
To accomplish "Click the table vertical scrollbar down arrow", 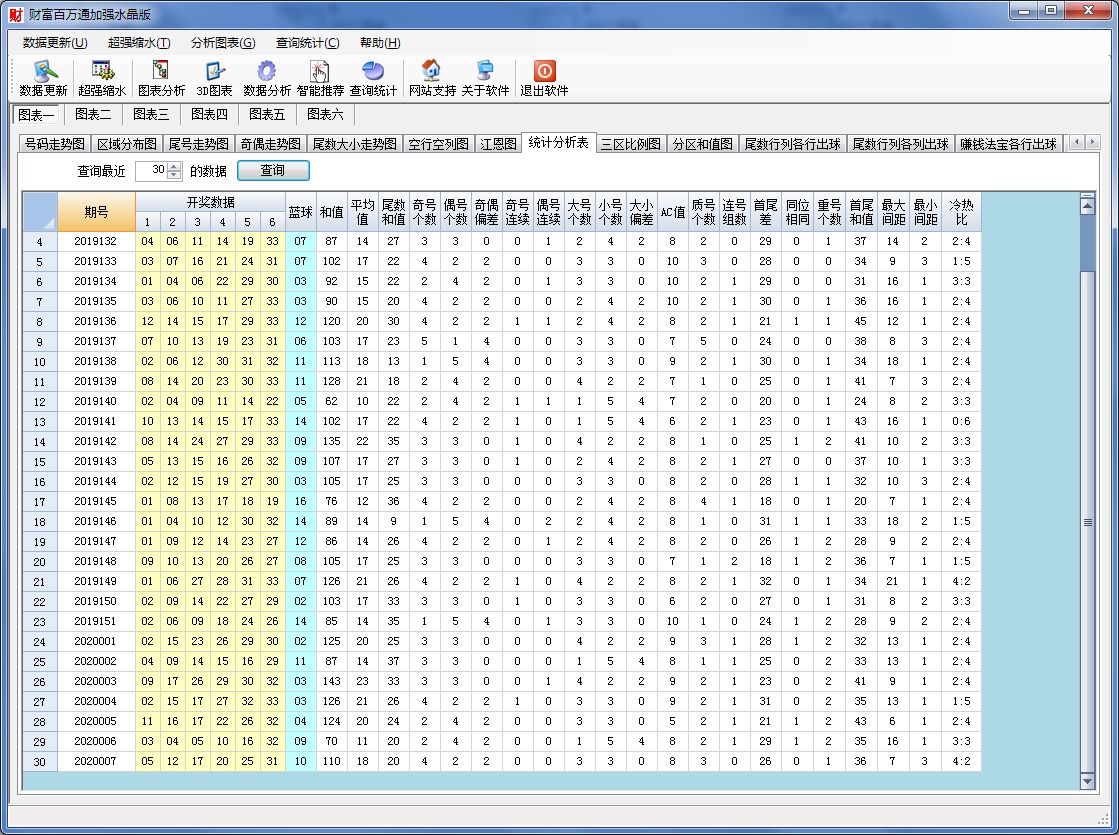I will [x=1088, y=781].
